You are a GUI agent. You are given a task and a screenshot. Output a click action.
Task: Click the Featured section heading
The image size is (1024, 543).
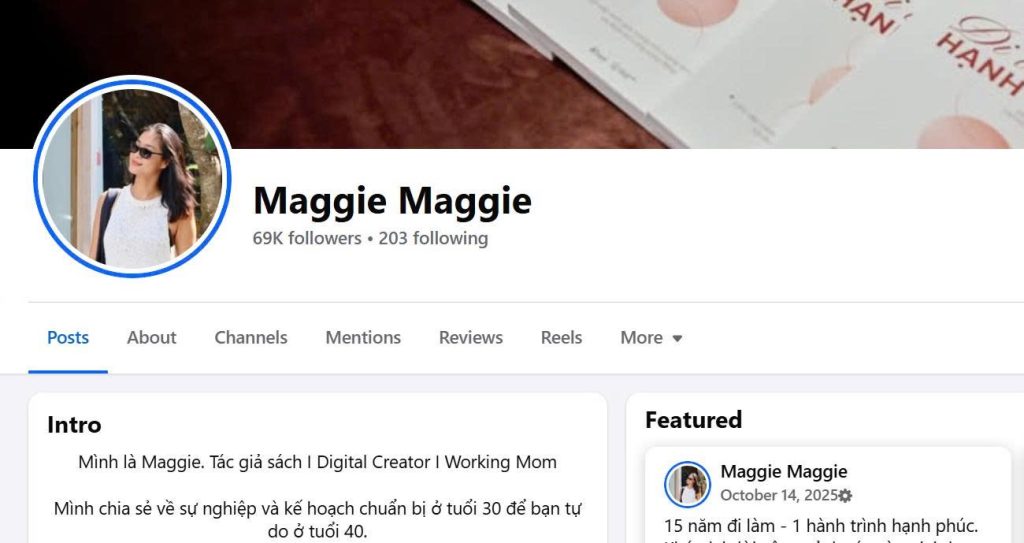(694, 420)
